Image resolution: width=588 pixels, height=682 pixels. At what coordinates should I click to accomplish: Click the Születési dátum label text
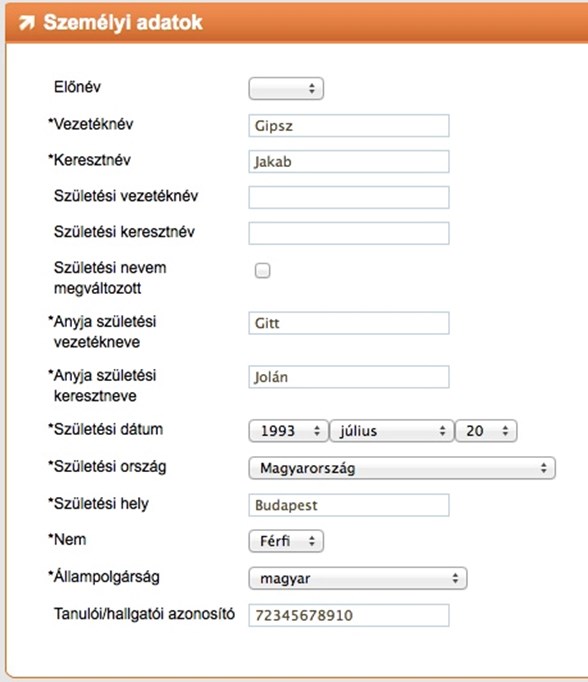pos(106,429)
